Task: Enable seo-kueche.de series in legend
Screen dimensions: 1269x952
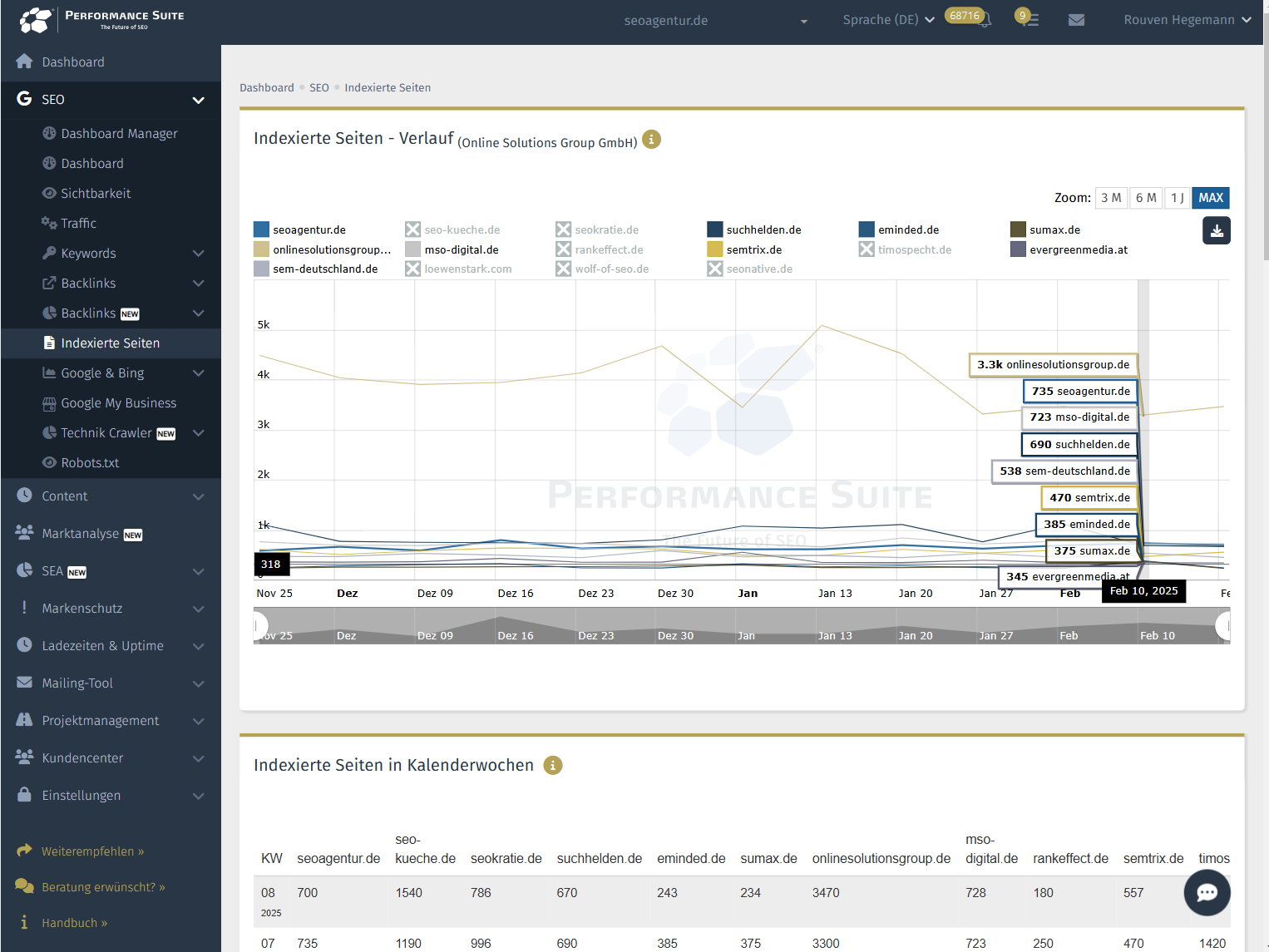Action: (453, 229)
